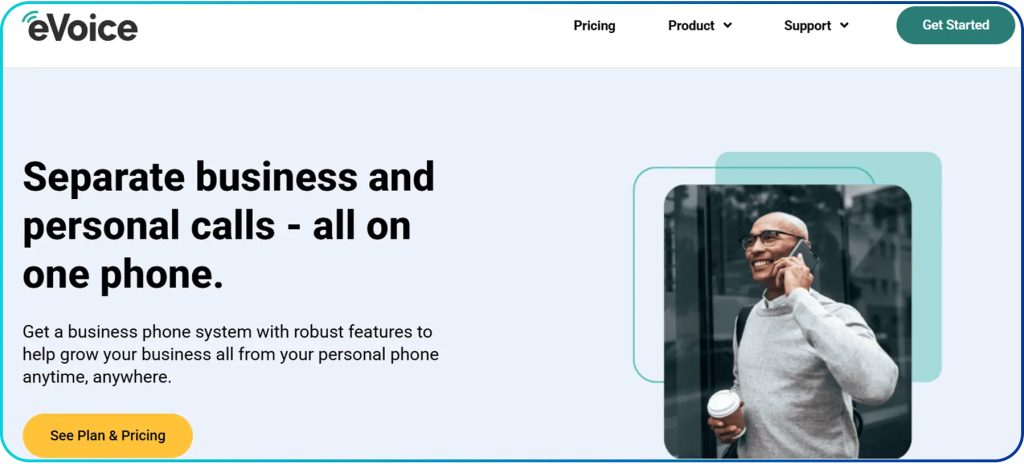Click the "anytime, anywhere." text line

(97, 377)
